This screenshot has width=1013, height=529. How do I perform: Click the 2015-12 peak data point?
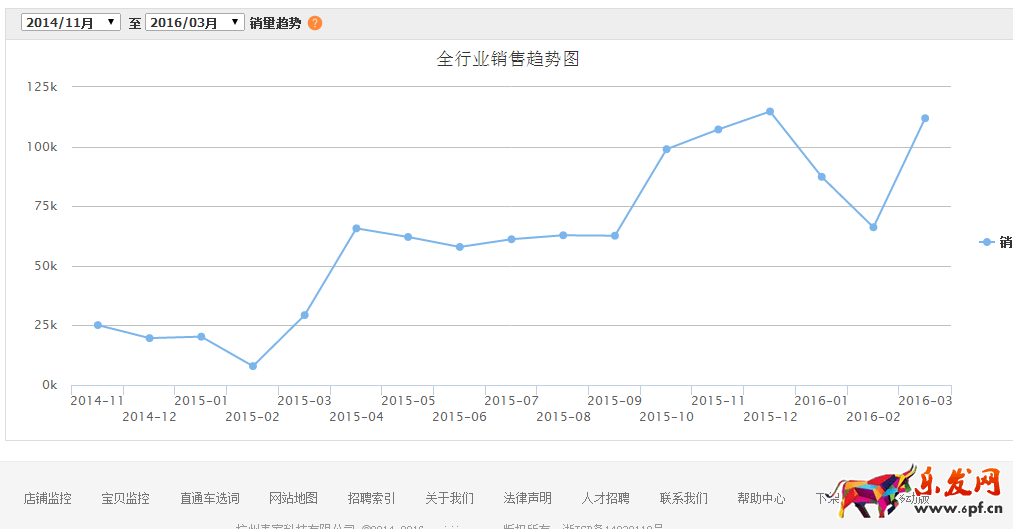(770, 111)
